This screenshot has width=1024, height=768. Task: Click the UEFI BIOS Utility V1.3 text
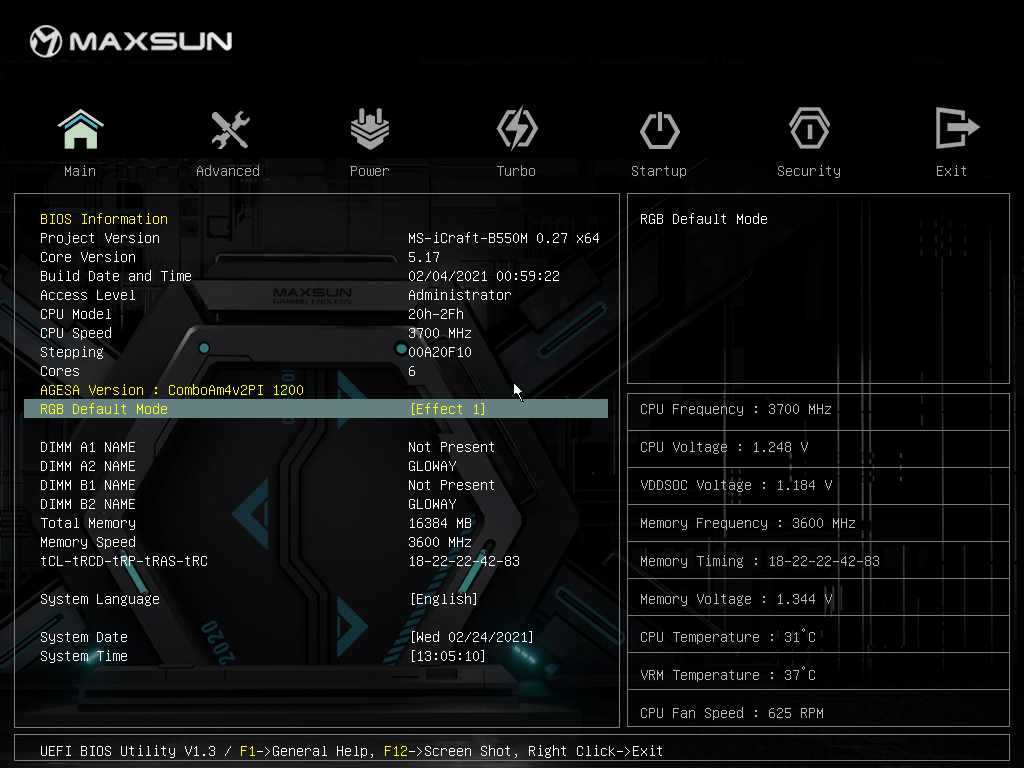coord(128,751)
